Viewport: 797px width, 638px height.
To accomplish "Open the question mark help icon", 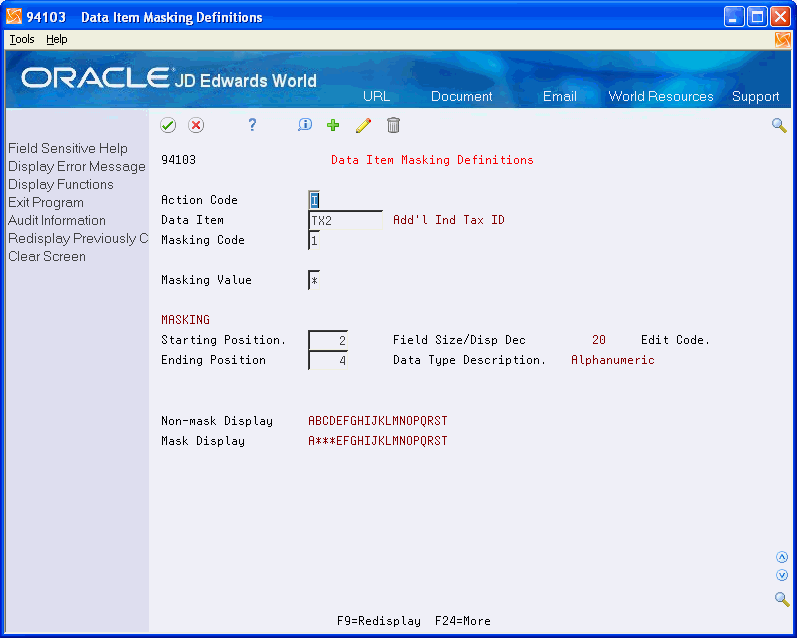I will [252, 125].
